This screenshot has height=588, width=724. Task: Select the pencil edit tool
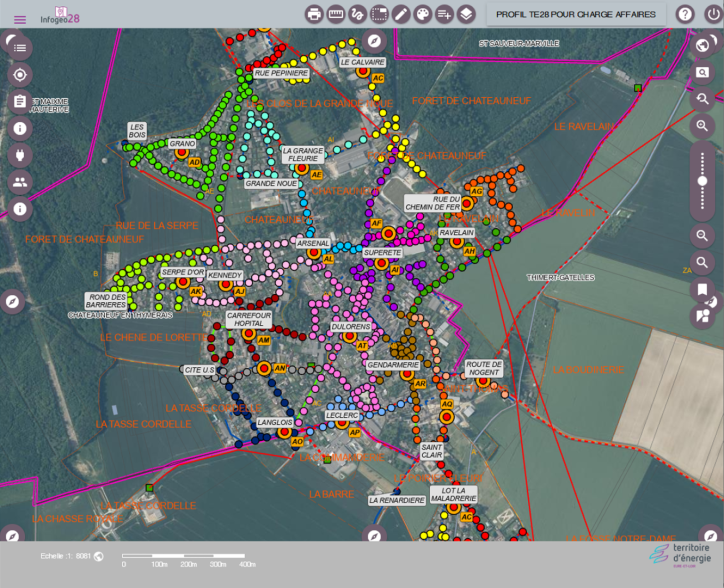tap(401, 14)
